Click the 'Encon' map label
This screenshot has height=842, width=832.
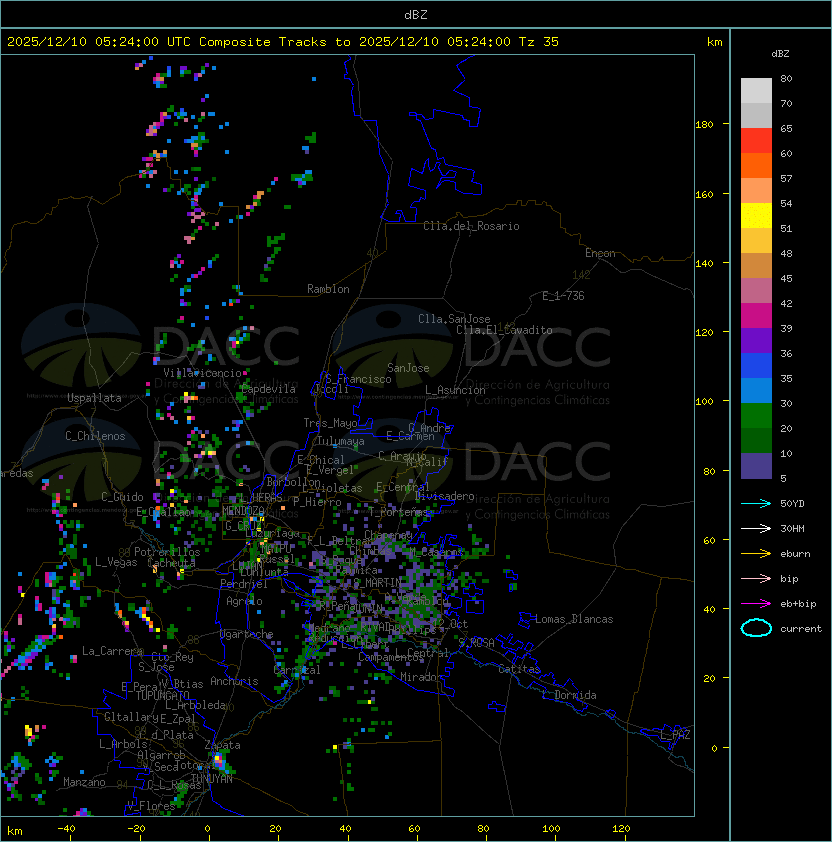600,253
